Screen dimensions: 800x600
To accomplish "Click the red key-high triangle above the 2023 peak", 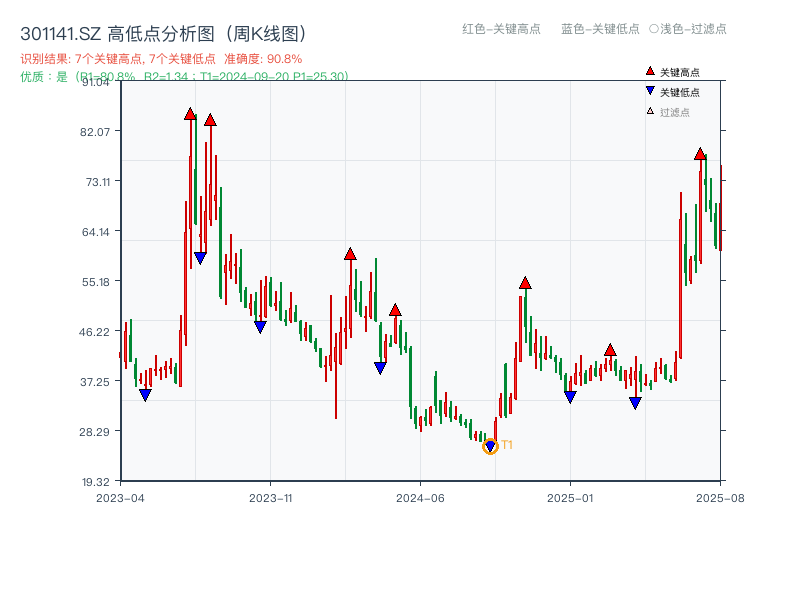I will [190, 115].
